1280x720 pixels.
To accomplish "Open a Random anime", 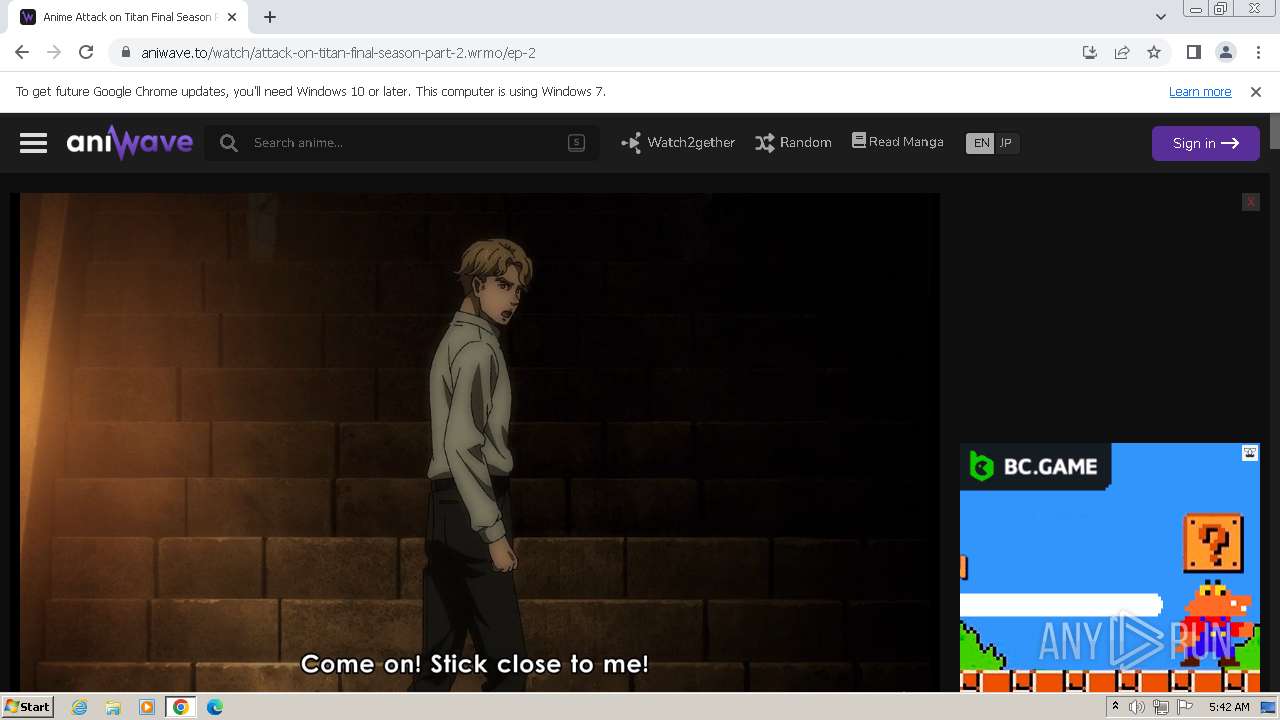I will click(x=793, y=143).
